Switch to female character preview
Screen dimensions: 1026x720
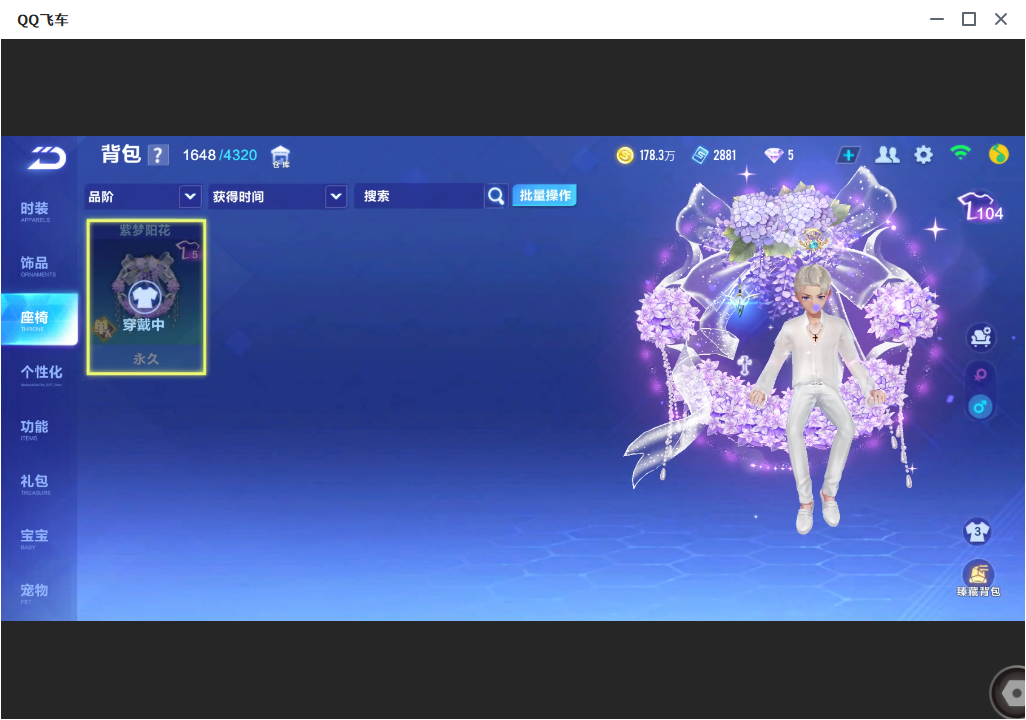pyautogui.click(x=980, y=375)
